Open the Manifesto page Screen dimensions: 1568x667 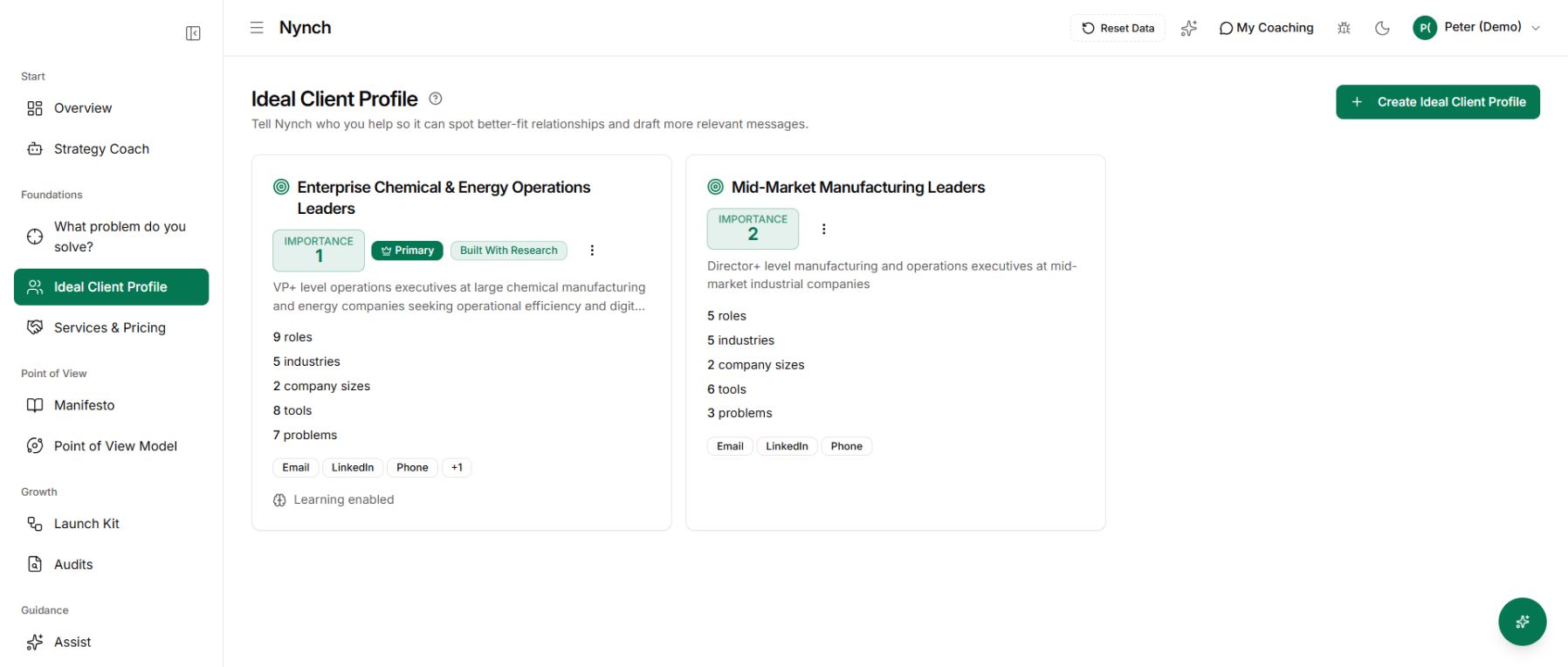pyautogui.click(x=111, y=405)
